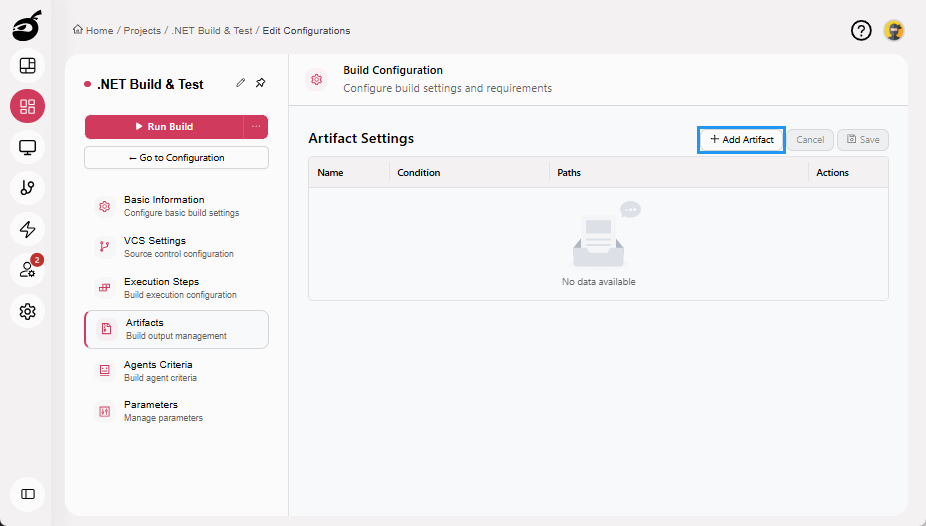Viewport: 926px width, 526px height.
Task: Click the Build Configuration gear icon
Action: pyautogui.click(x=317, y=79)
